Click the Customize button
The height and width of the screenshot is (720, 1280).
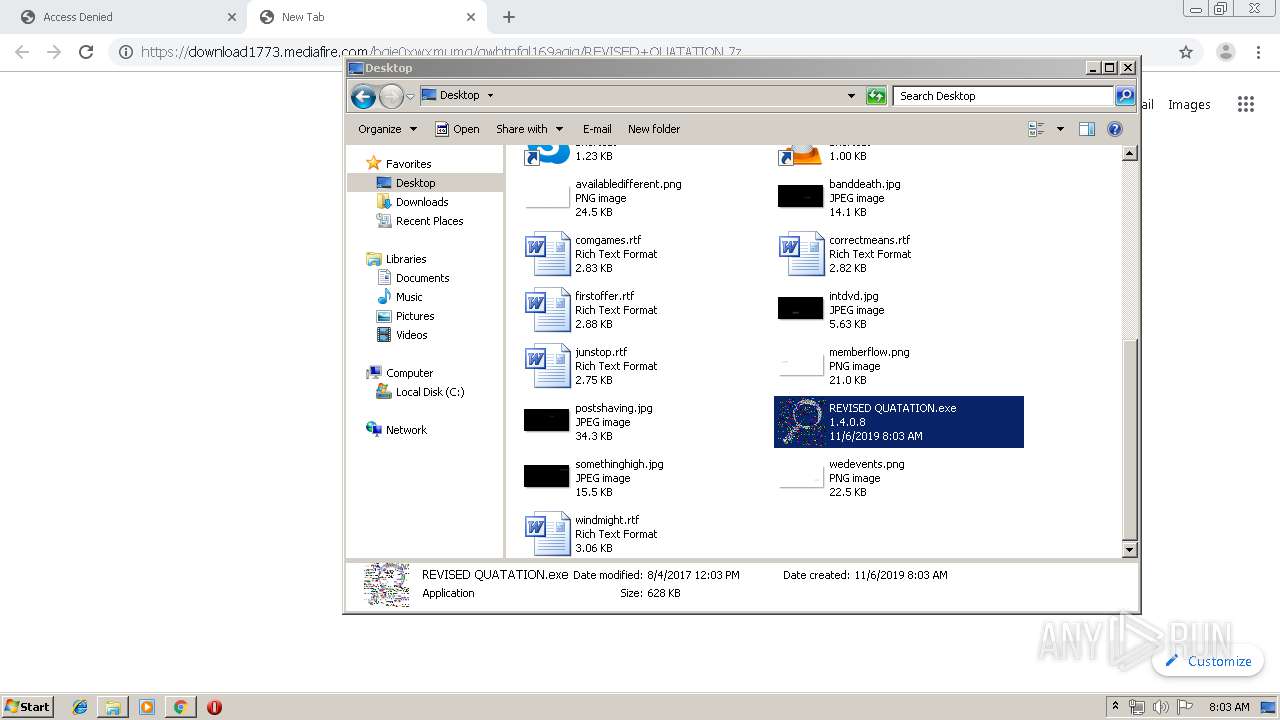point(1208,661)
